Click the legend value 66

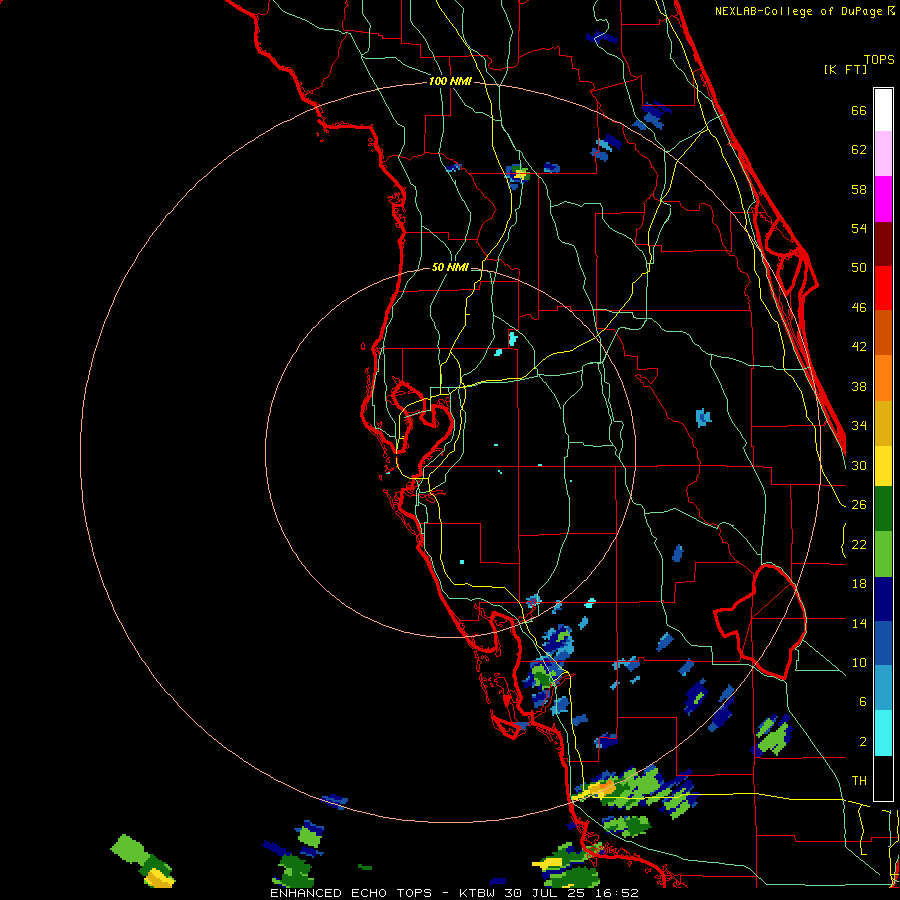(859, 110)
